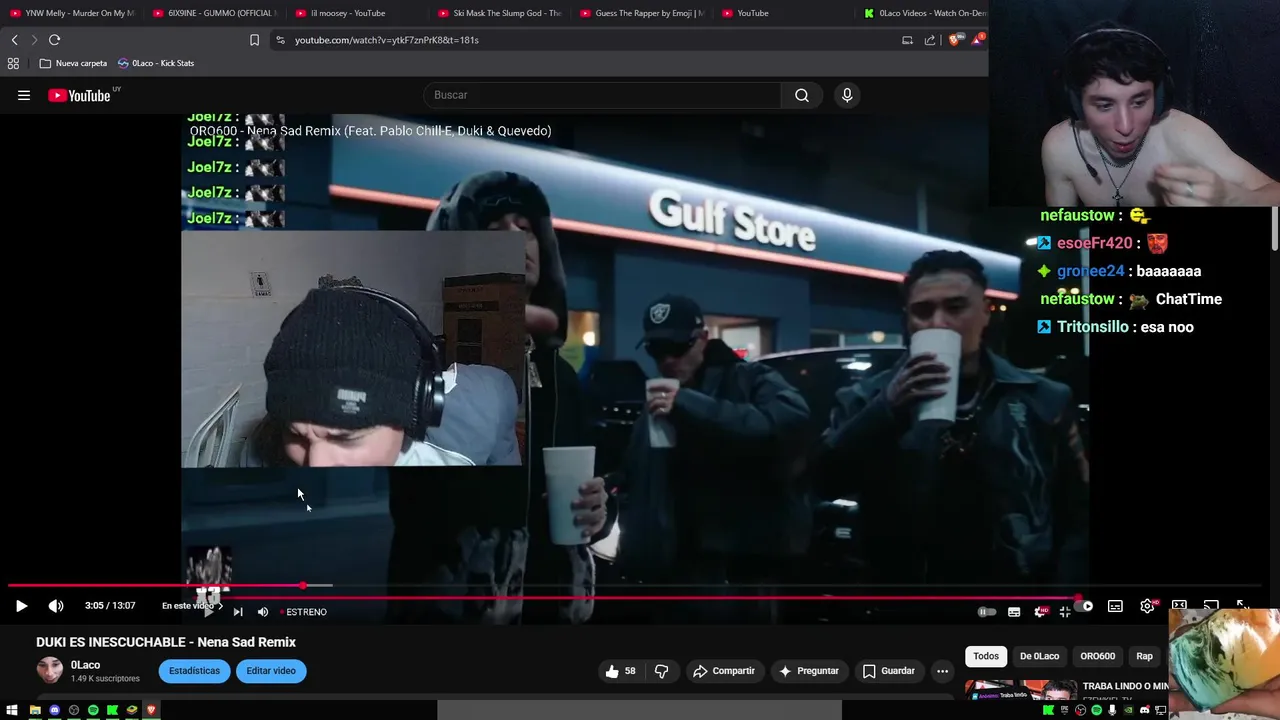Screen dimensions: 1280x720
Task: Open the YouTube hamburger guide menu
Action: [24, 95]
